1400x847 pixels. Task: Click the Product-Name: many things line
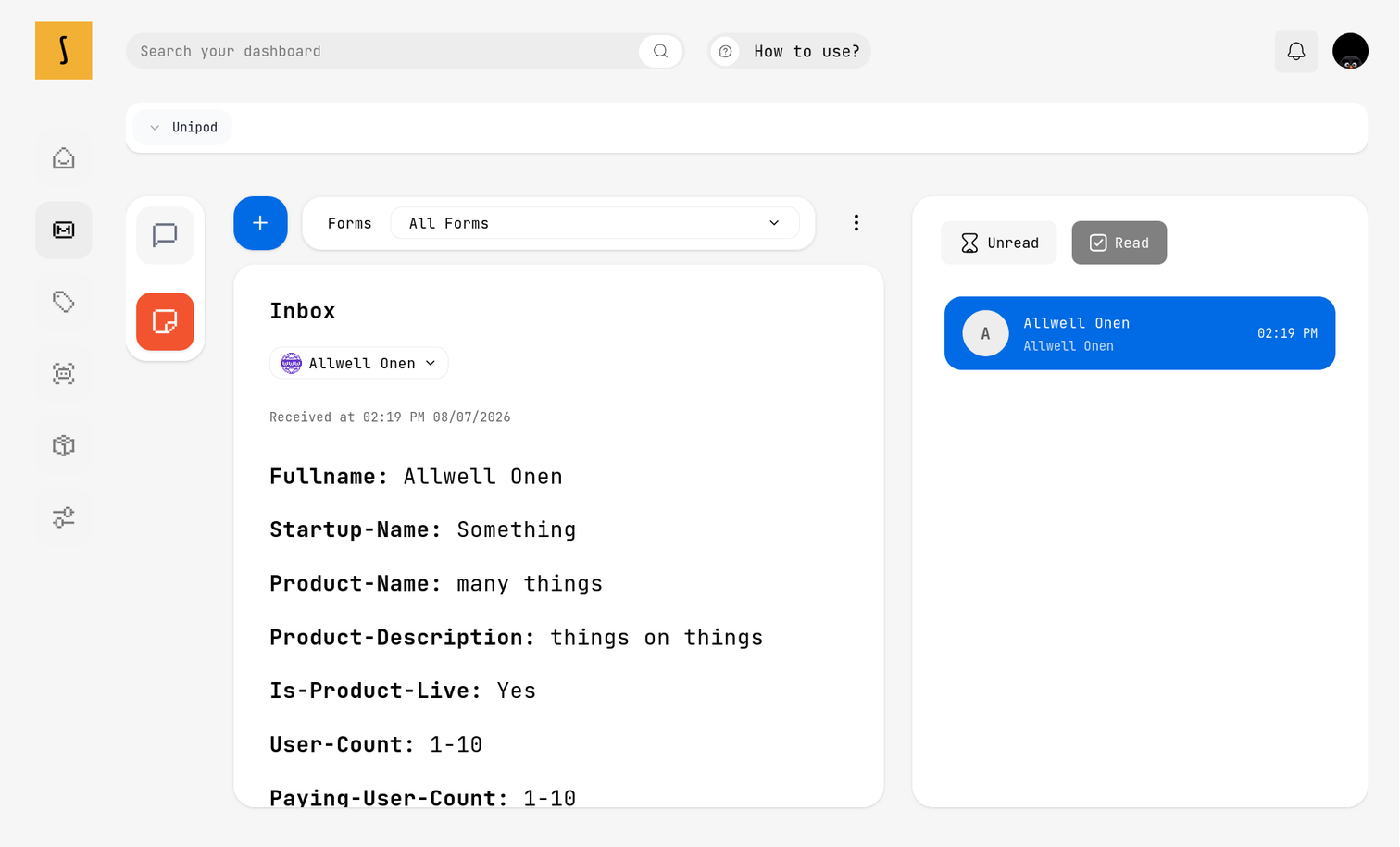436,584
